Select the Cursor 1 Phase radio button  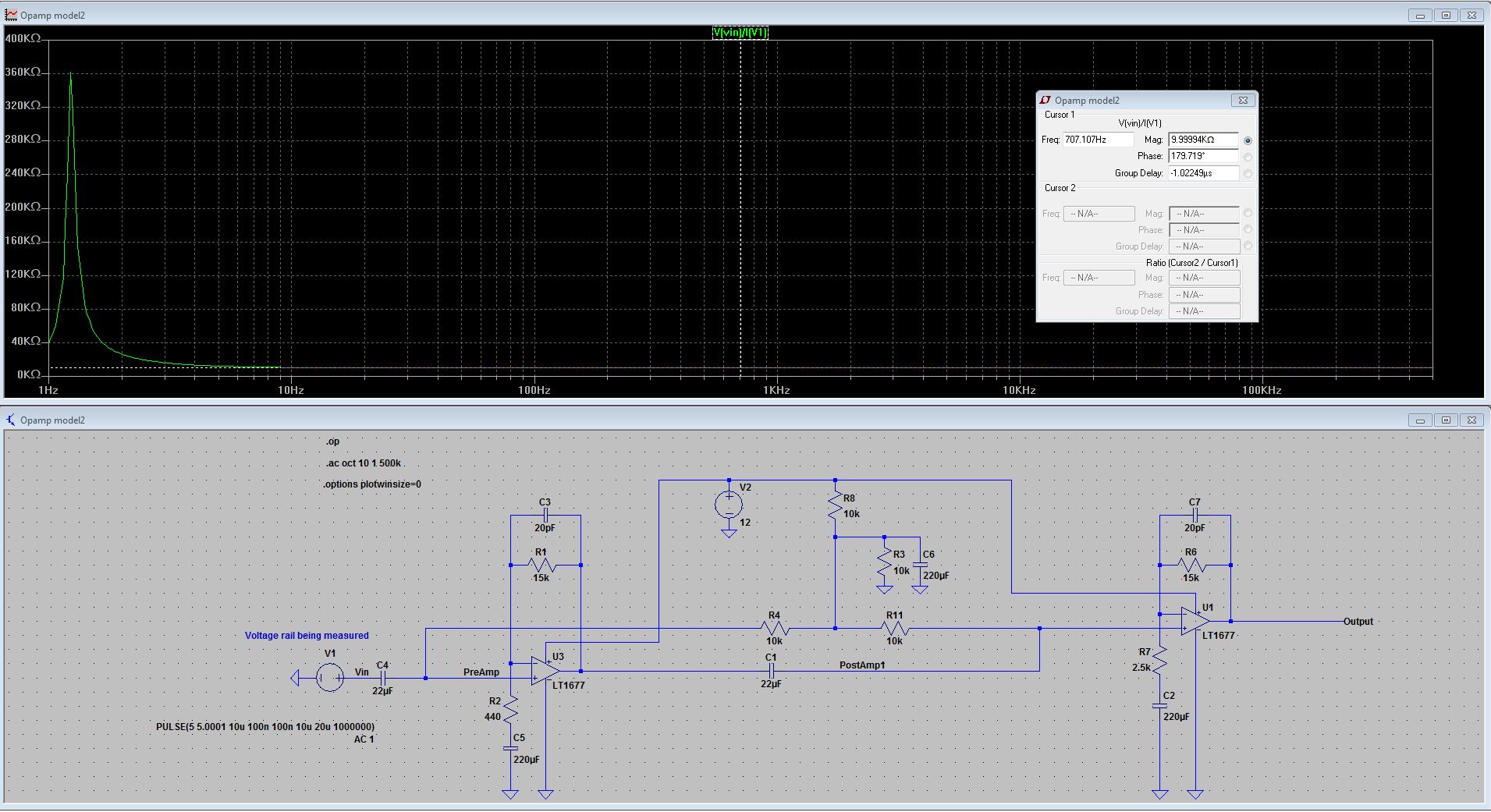1248,157
